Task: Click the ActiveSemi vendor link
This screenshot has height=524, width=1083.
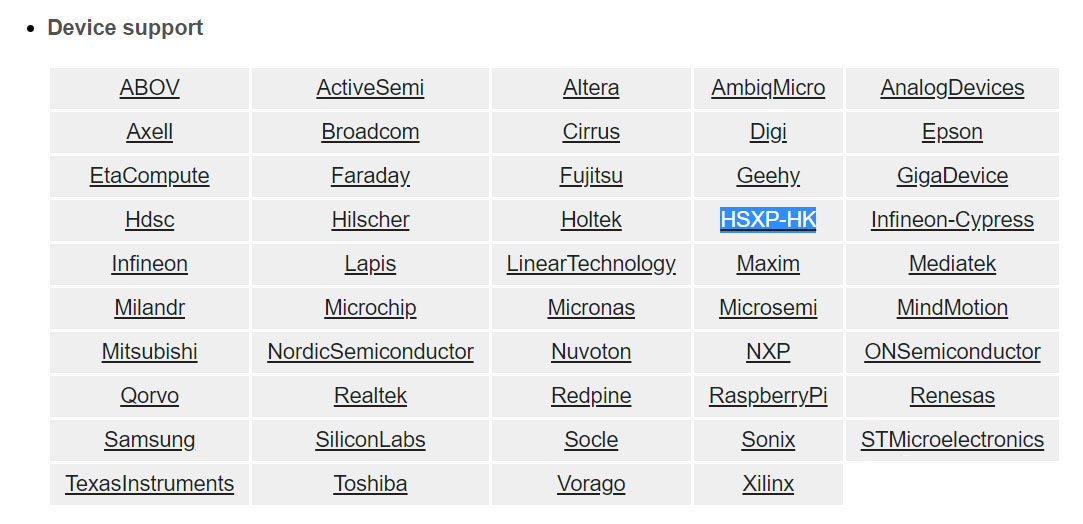Action: pyautogui.click(x=370, y=88)
